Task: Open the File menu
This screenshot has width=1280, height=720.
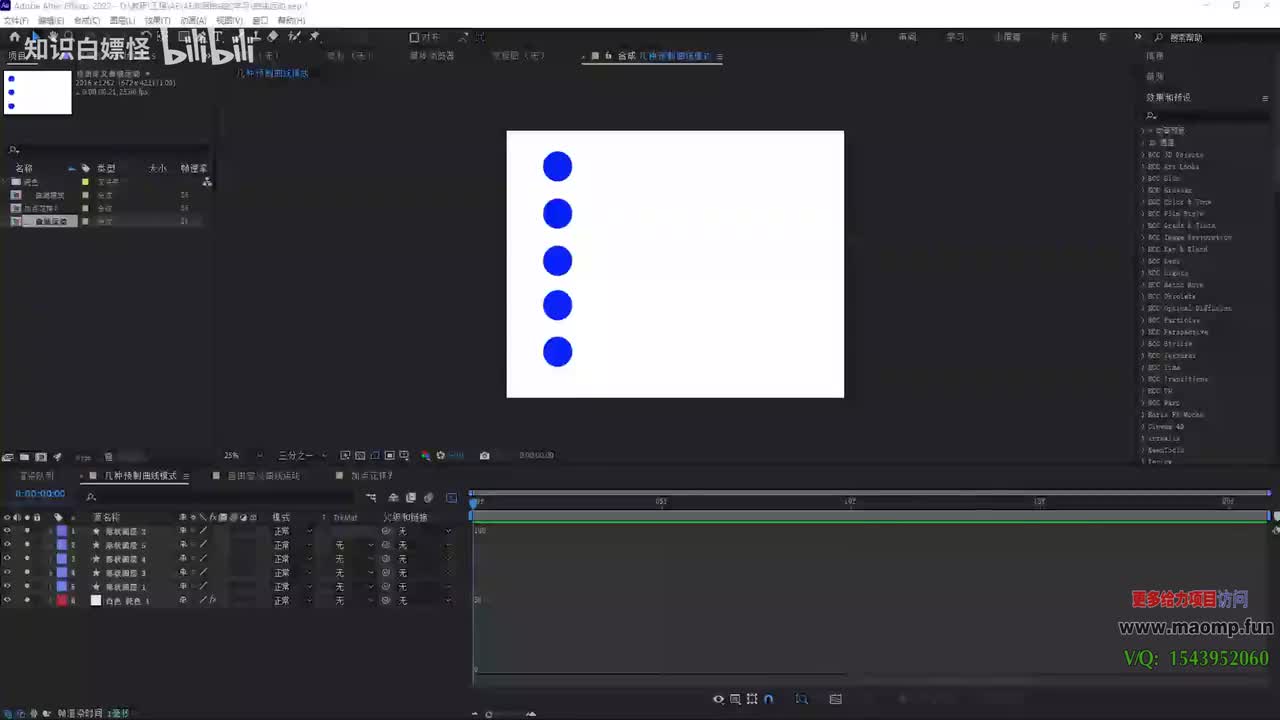Action: (x=15, y=20)
